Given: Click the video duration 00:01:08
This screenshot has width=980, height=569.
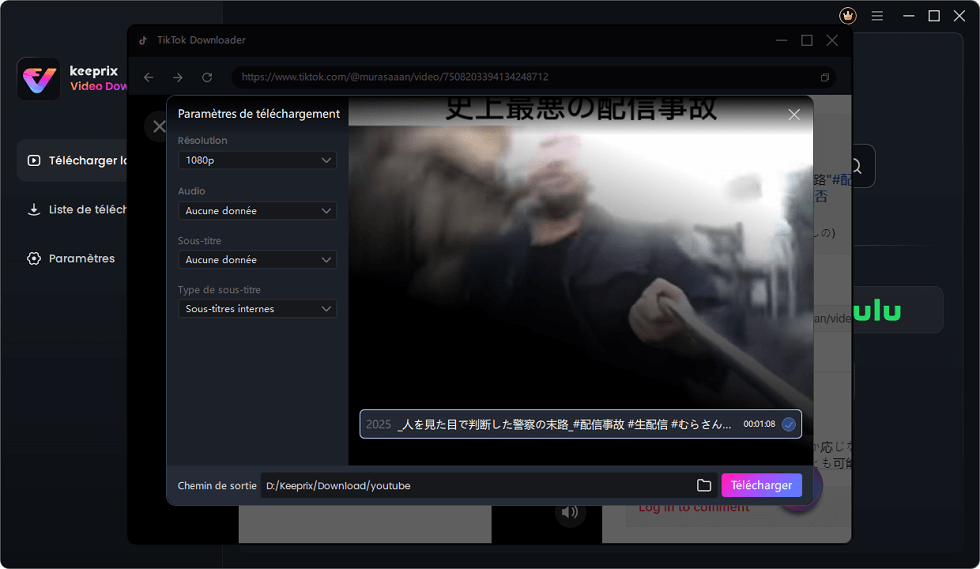Looking at the screenshot, I should [759, 425].
